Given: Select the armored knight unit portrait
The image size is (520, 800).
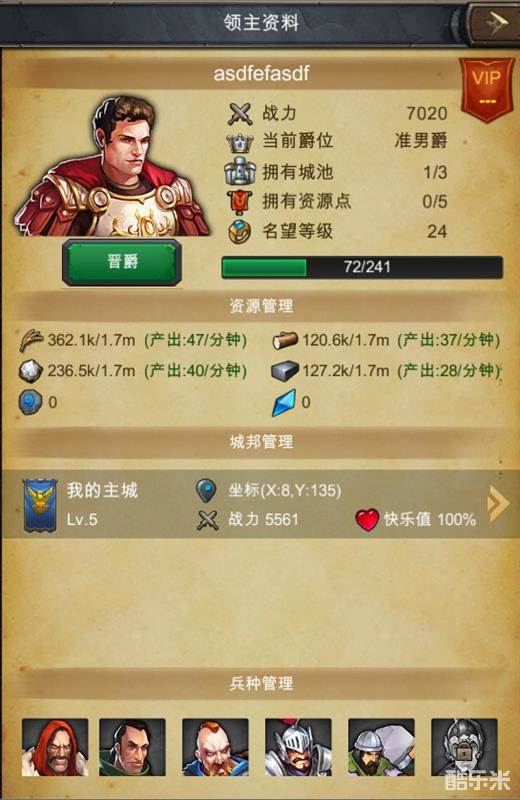Looking at the screenshot, I should 298,747.
